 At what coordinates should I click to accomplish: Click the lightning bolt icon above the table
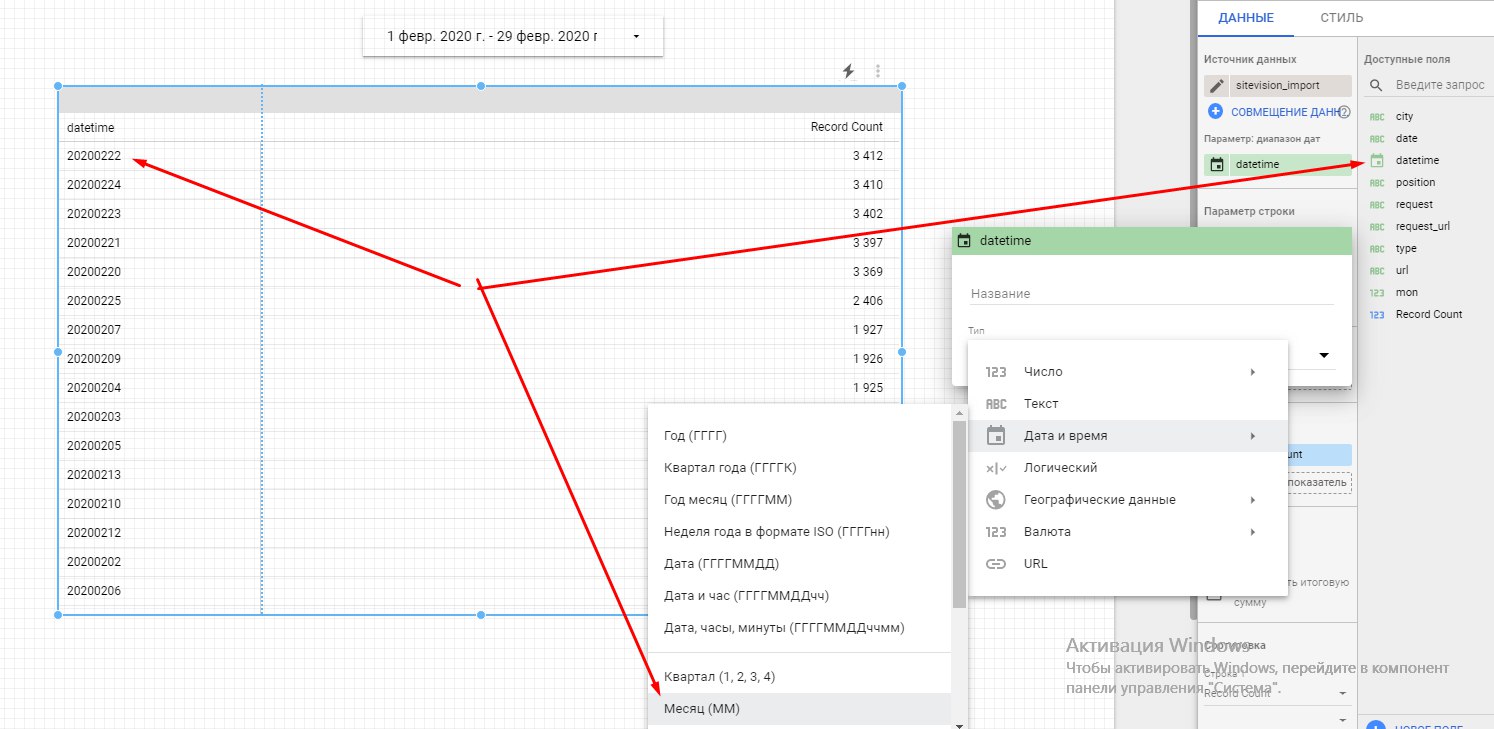(848, 71)
